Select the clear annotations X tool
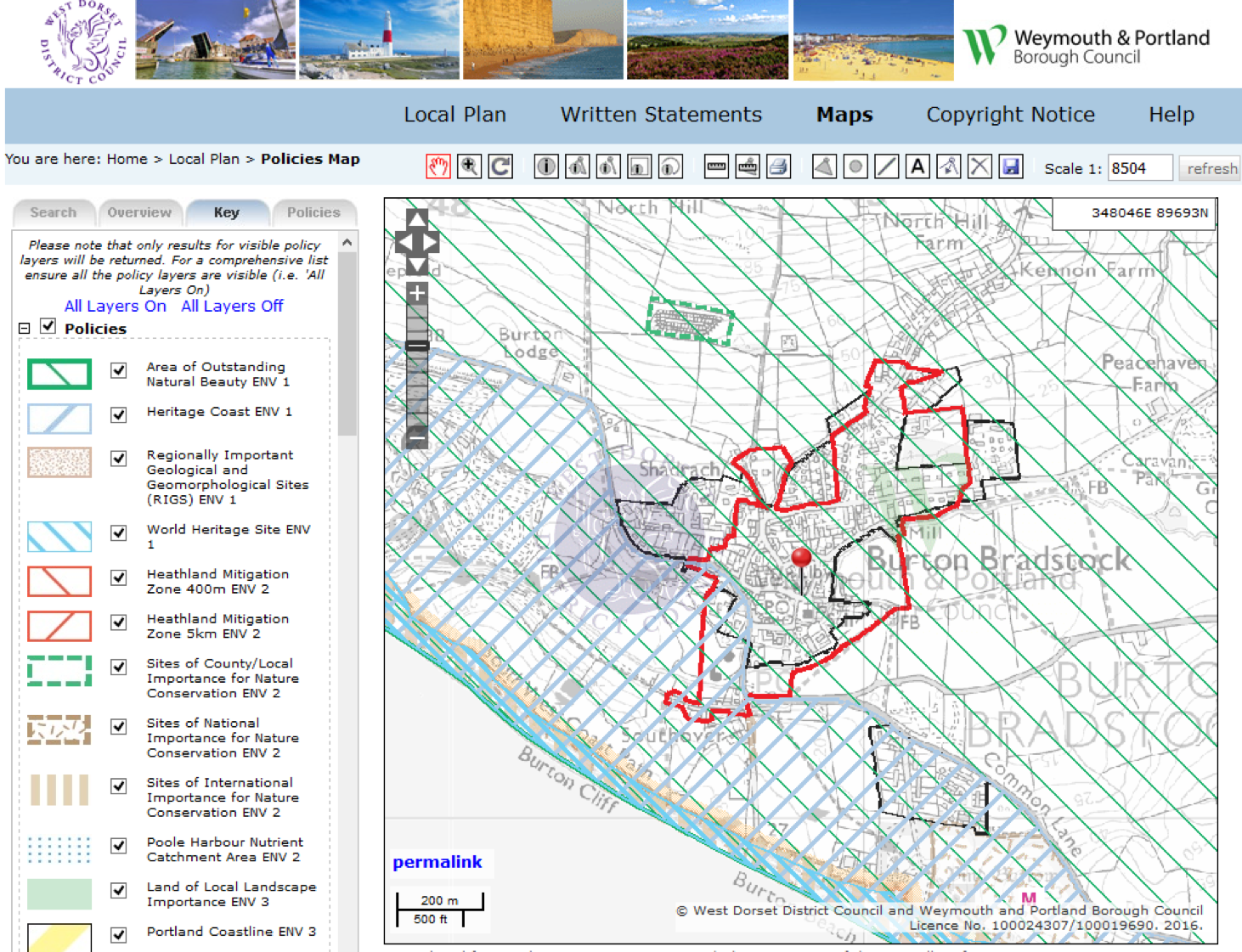Viewport: 1242px width, 952px height. point(979,166)
